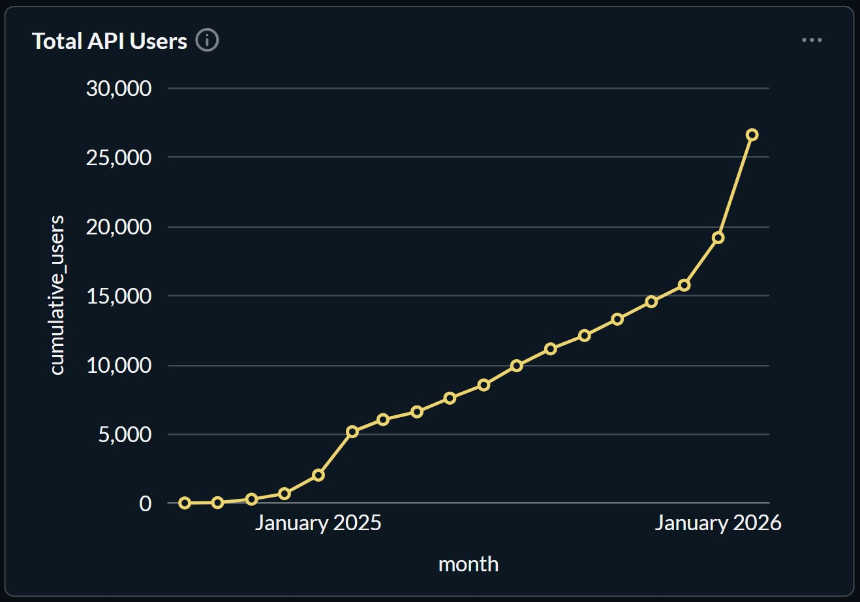Click the December 2024 point before January 2025
Screen dimensions: 860x602
coord(285,493)
